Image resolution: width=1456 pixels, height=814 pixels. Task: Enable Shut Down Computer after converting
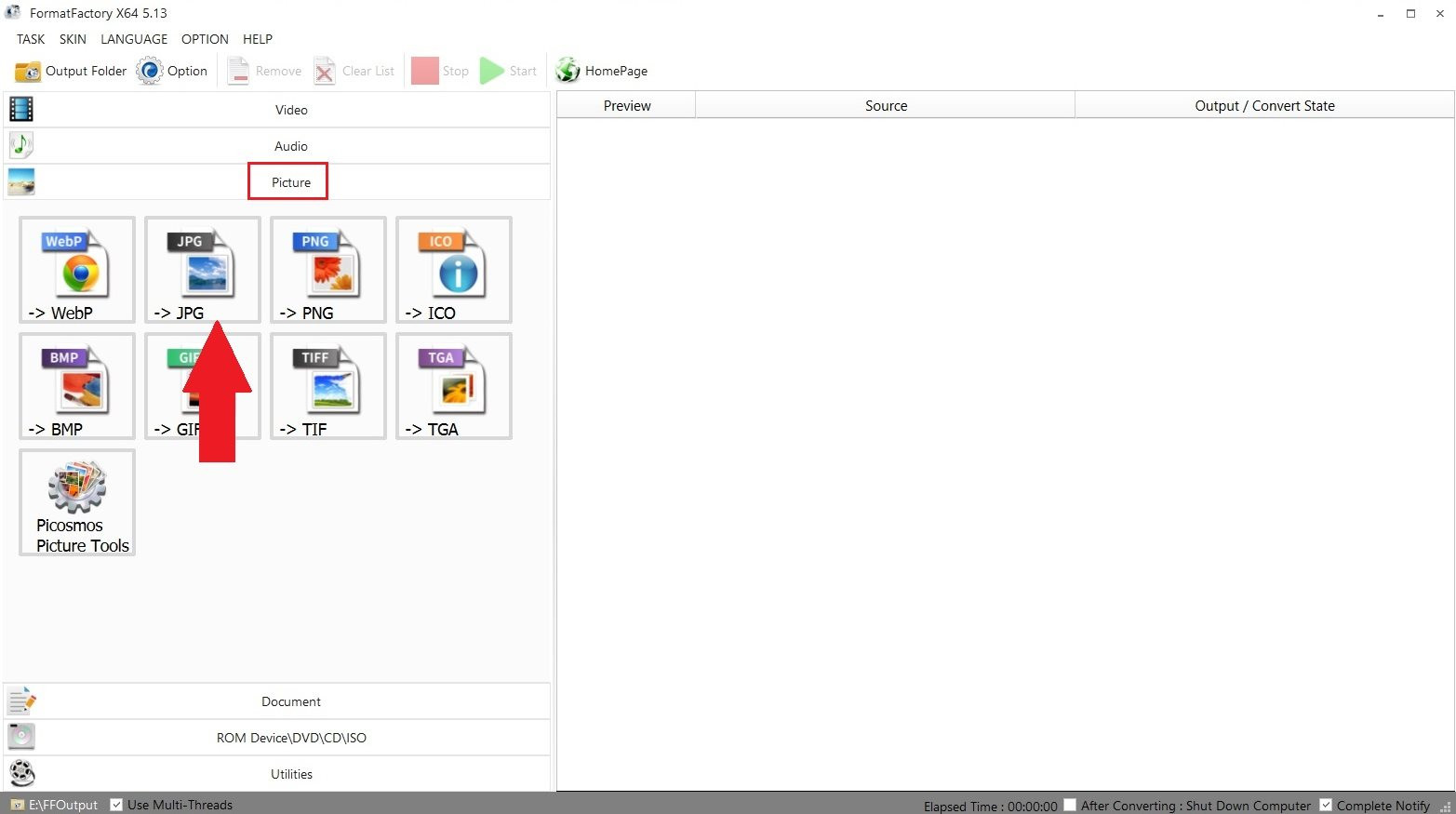tap(1070, 805)
